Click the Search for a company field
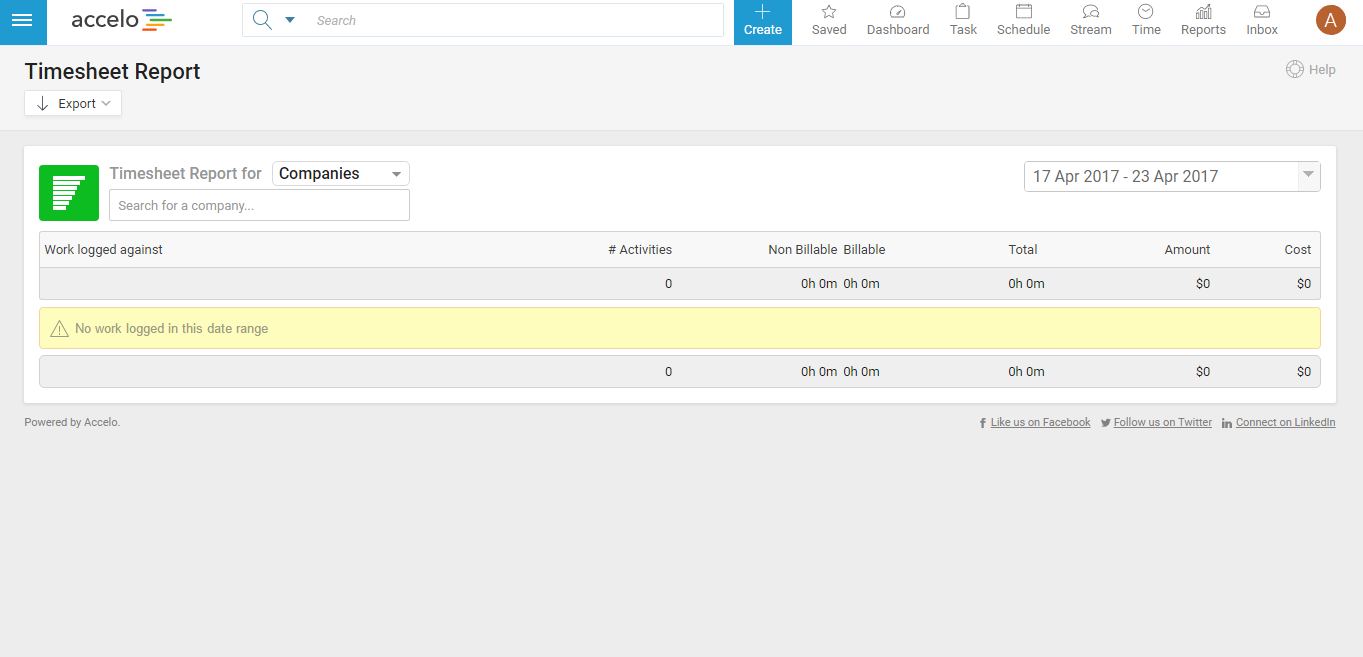Viewport: 1363px width, 657px height. point(259,206)
